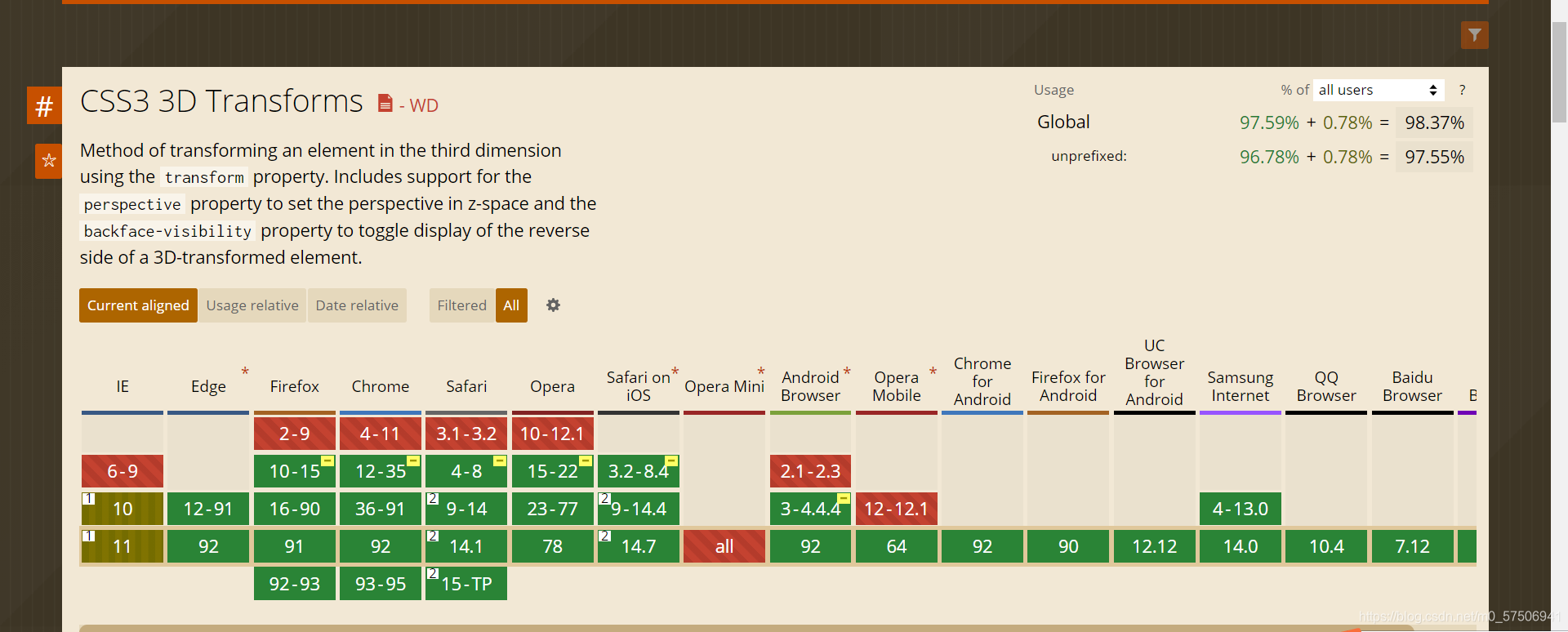
Task: Open the WD spec document icon
Action: [385, 104]
